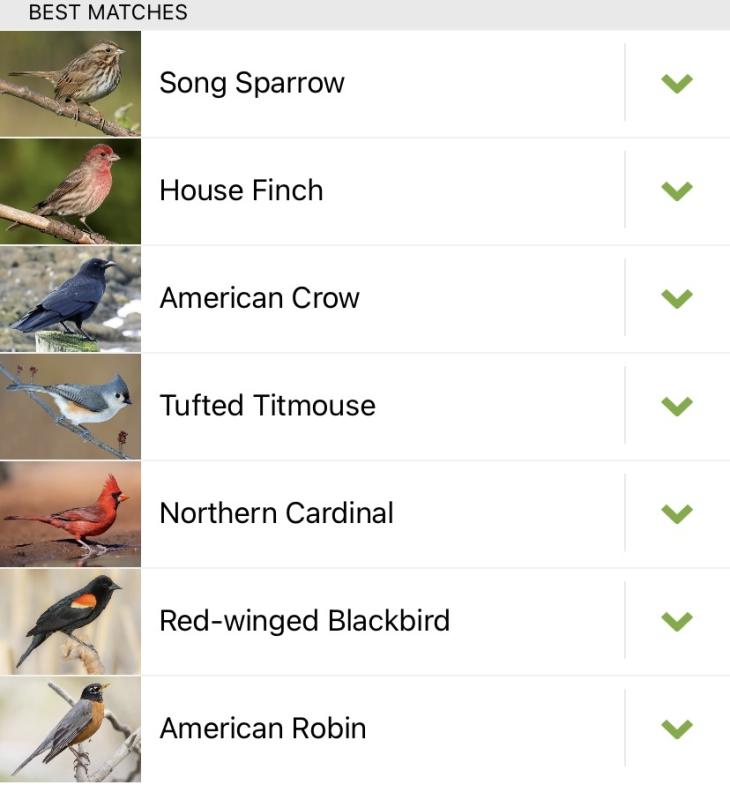The height and width of the screenshot is (800, 730).
Task: Choose the Tufted Titmouse name label
Action: pos(267,405)
